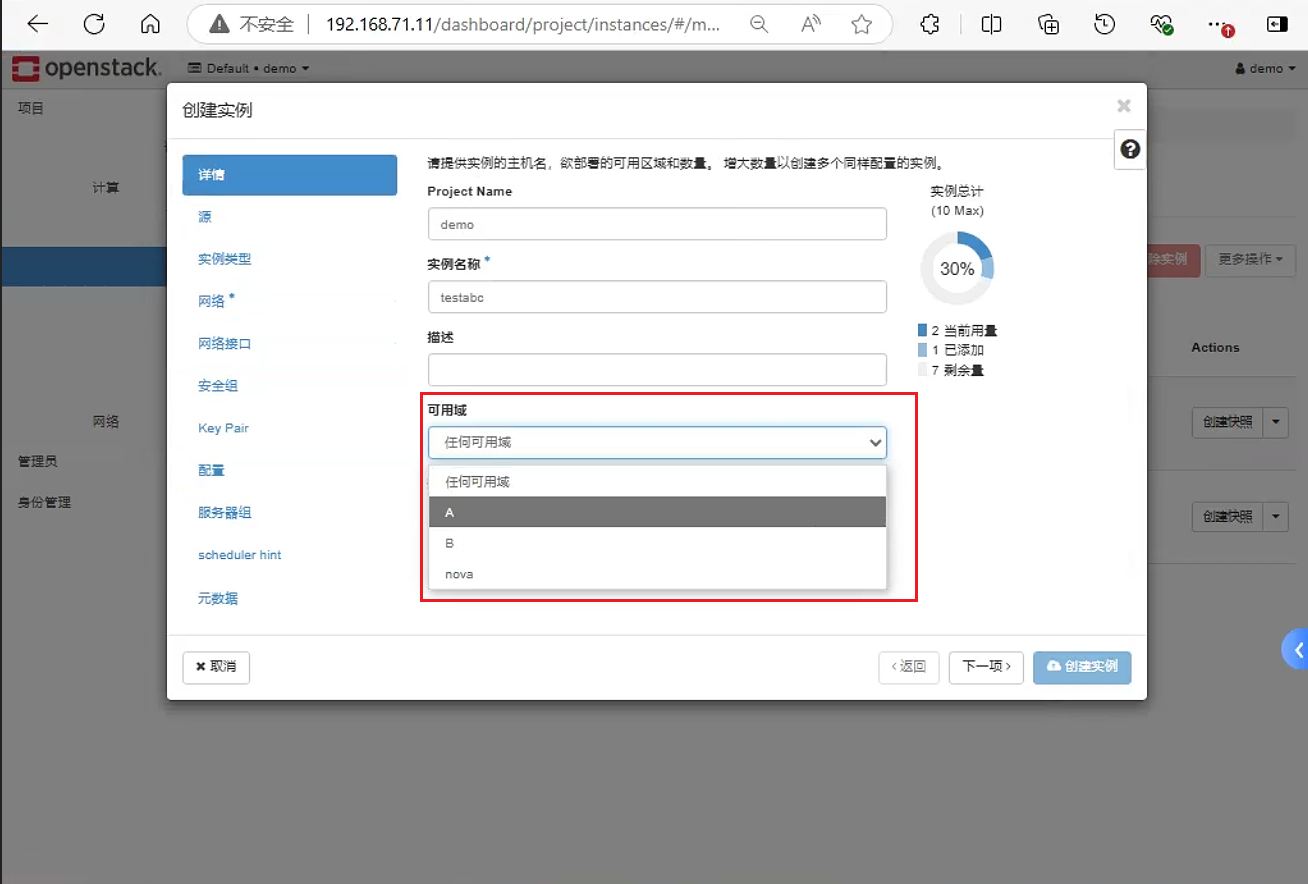This screenshot has width=1308, height=884.
Task: Open the split screen icon
Action: [991, 25]
